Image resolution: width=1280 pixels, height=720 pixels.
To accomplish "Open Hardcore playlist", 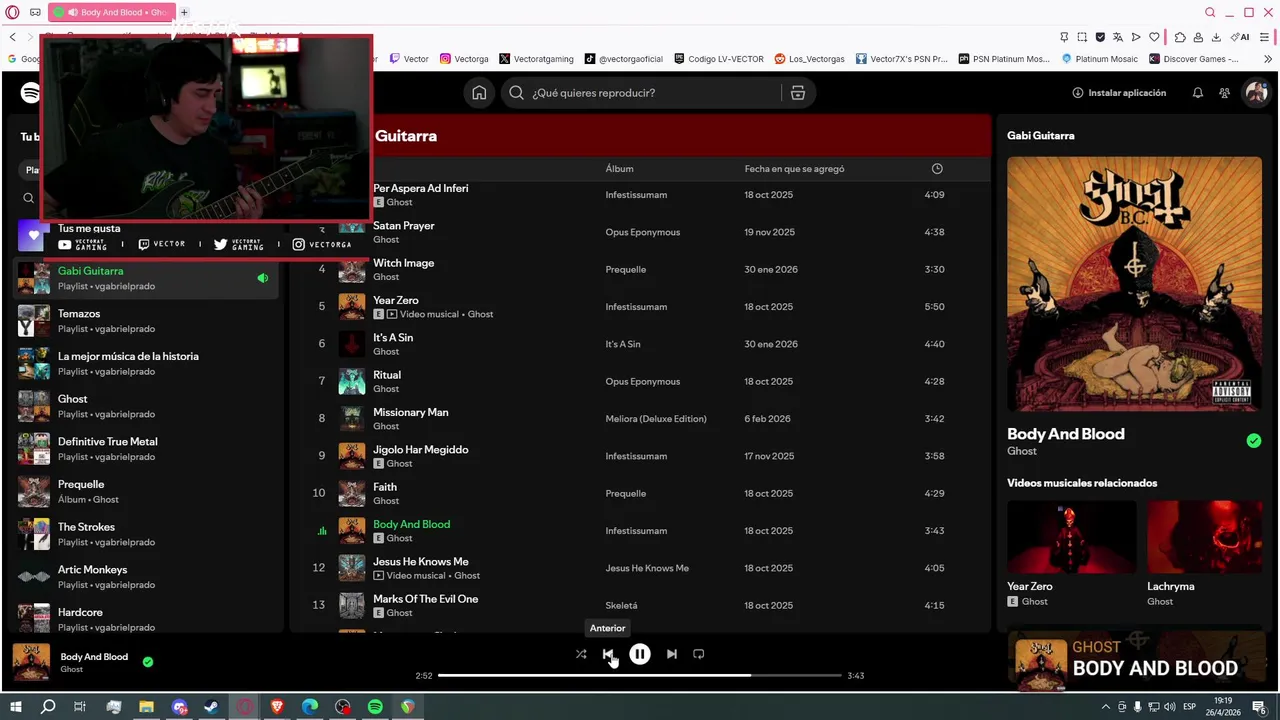I will [x=145, y=619].
